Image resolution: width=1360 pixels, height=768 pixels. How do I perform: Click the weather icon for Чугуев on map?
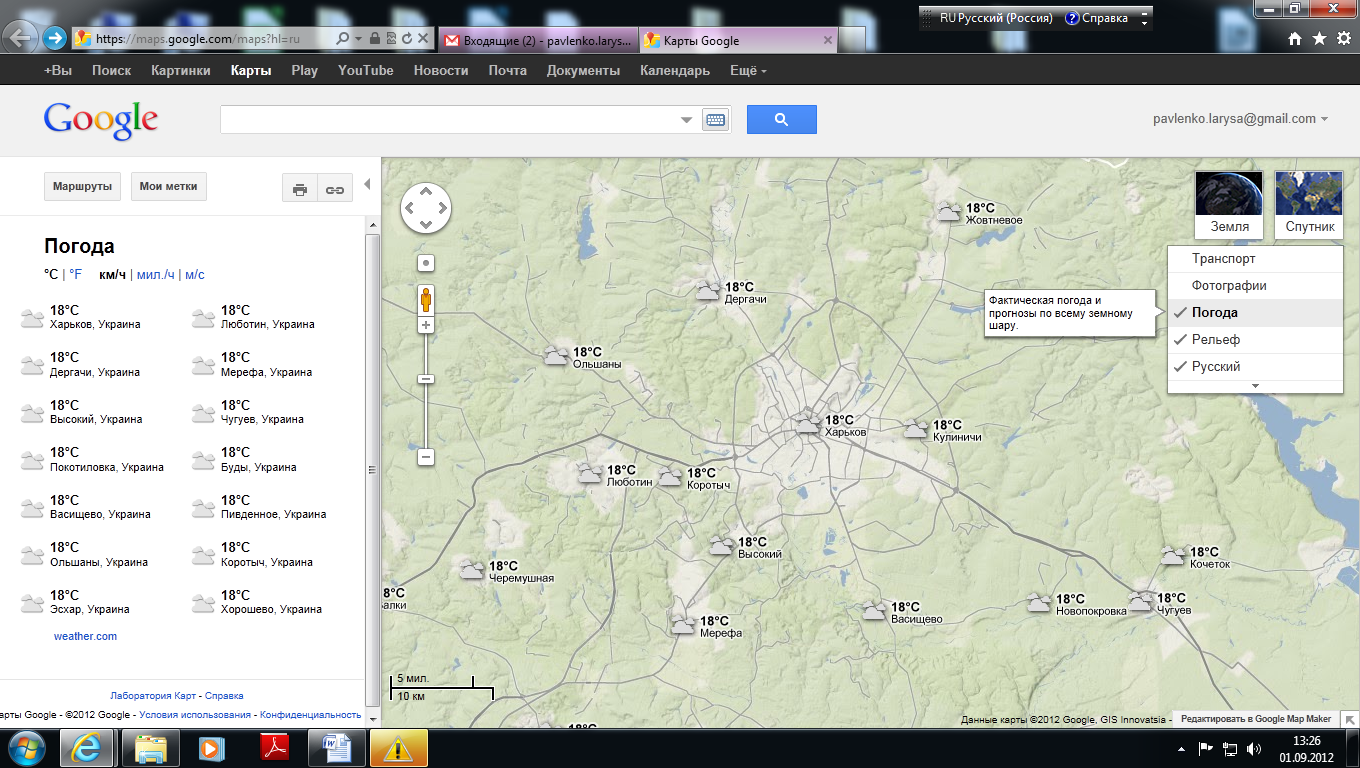tap(1141, 602)
